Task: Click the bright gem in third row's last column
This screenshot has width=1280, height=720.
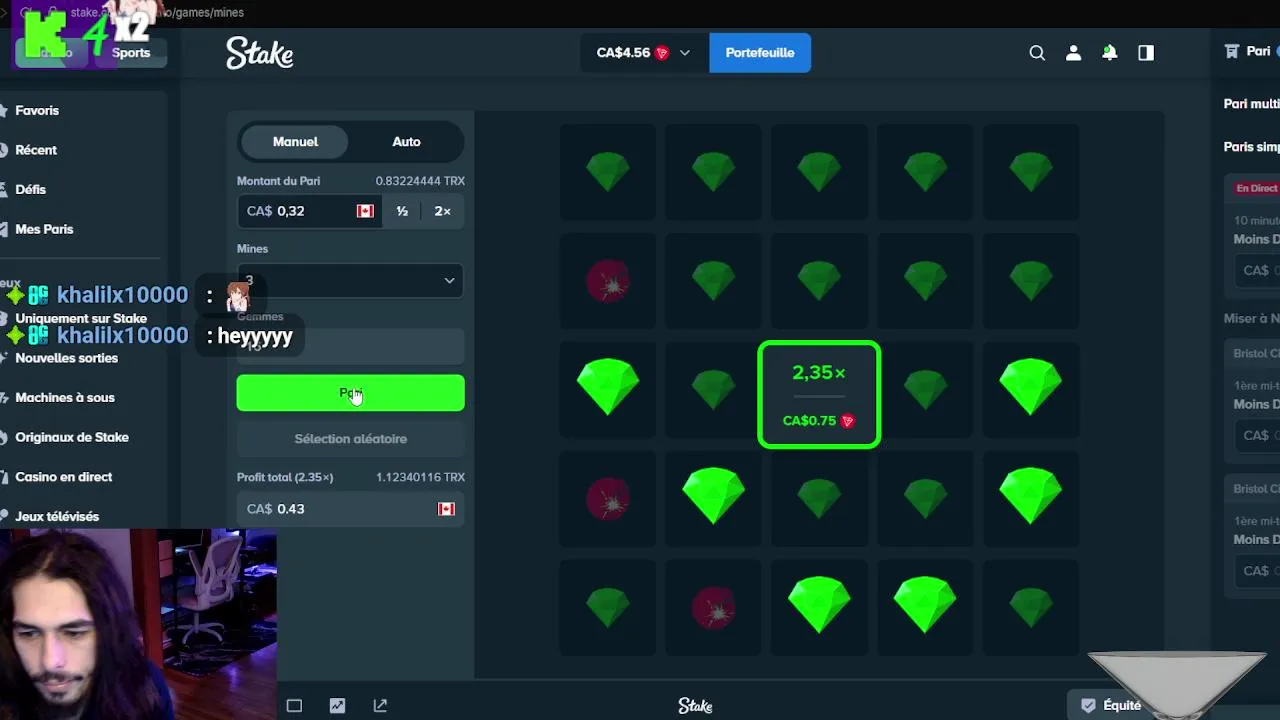Action: point(1031,389)
